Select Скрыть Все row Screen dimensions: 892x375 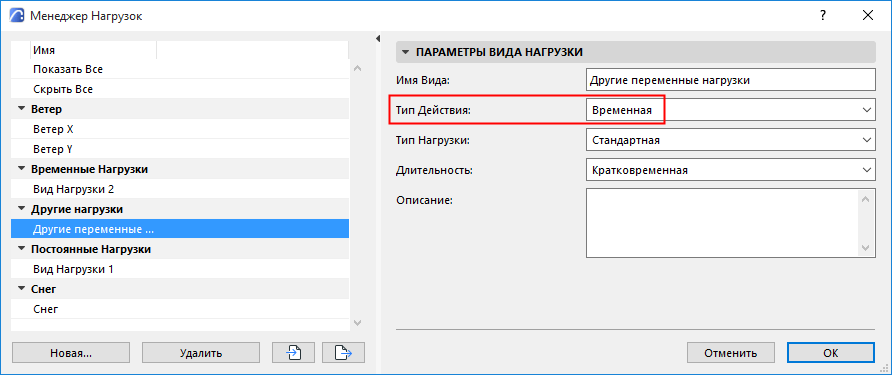(180, 89)
